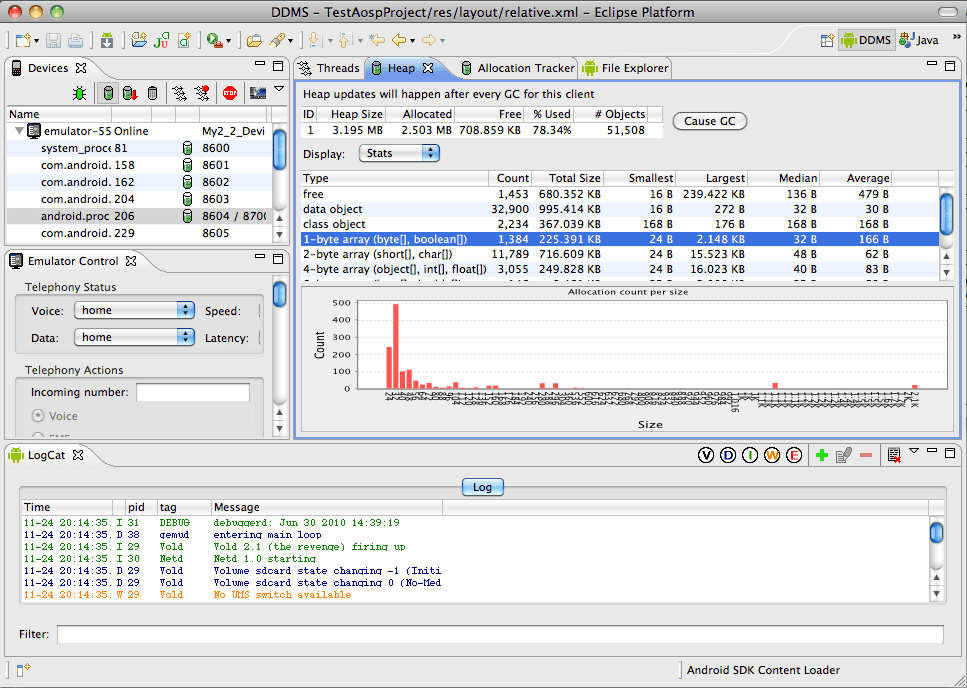Click the Clear Log icon in LogCat
This screenshot has height=688, width=967.
tap(894, 455)
